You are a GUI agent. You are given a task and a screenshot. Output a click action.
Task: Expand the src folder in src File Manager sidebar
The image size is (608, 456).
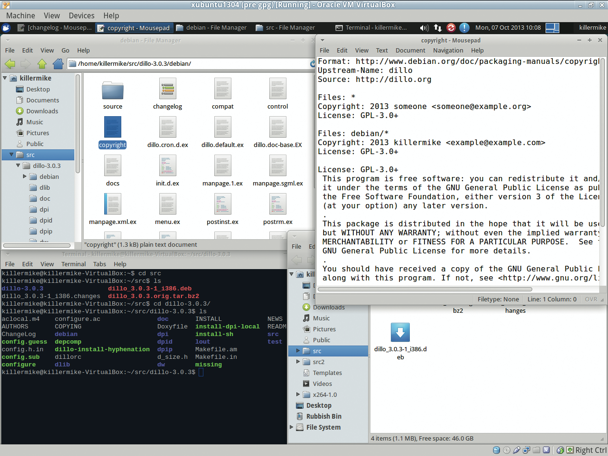[x=298, y=351]
